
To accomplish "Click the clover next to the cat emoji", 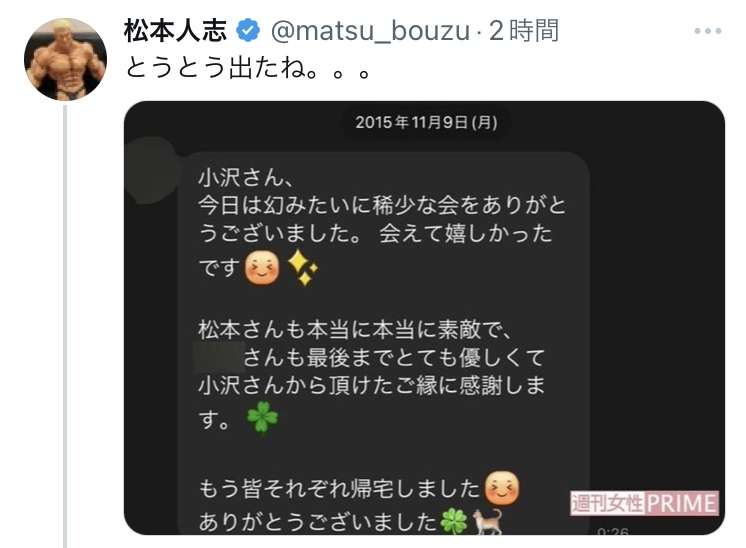I will [453, 521].
